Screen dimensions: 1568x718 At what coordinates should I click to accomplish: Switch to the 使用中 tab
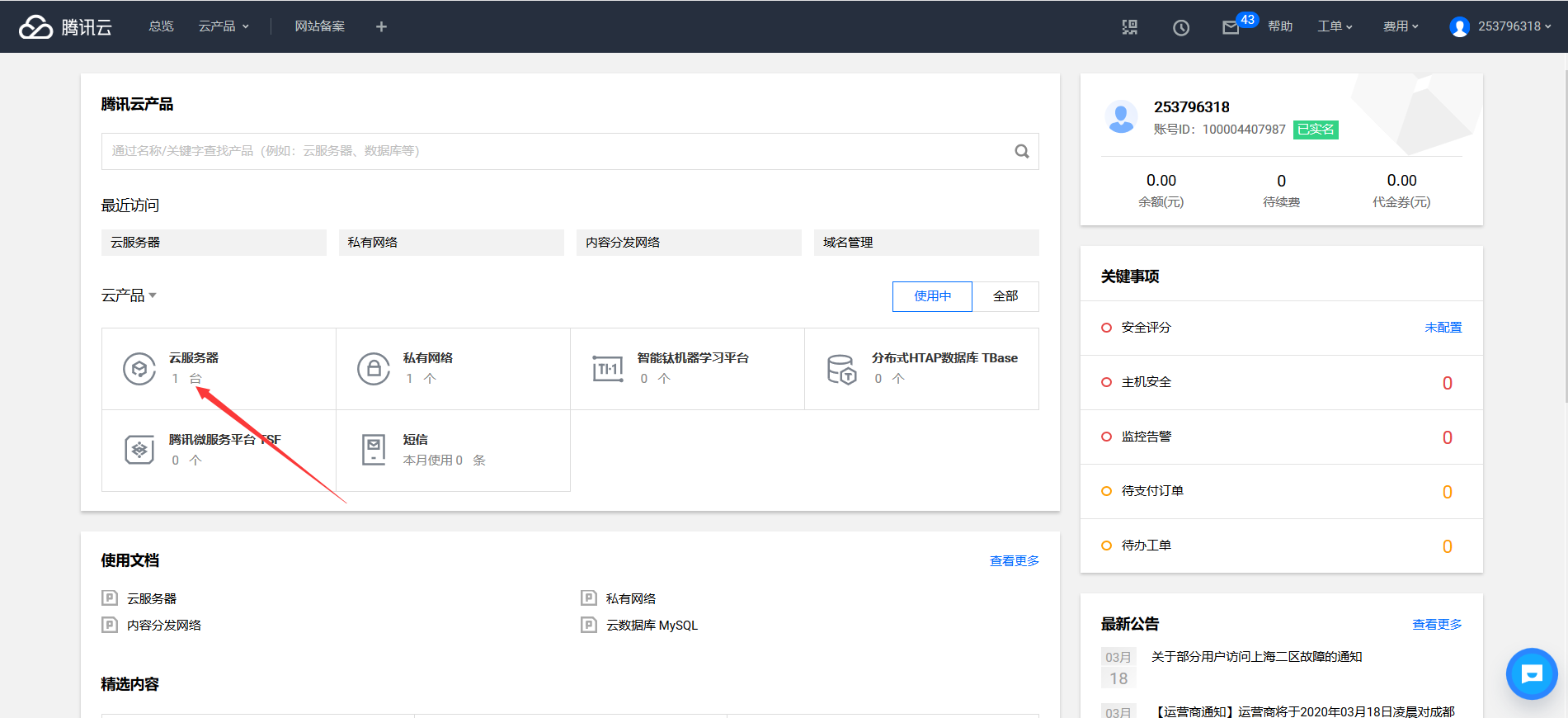click(932, 296)
